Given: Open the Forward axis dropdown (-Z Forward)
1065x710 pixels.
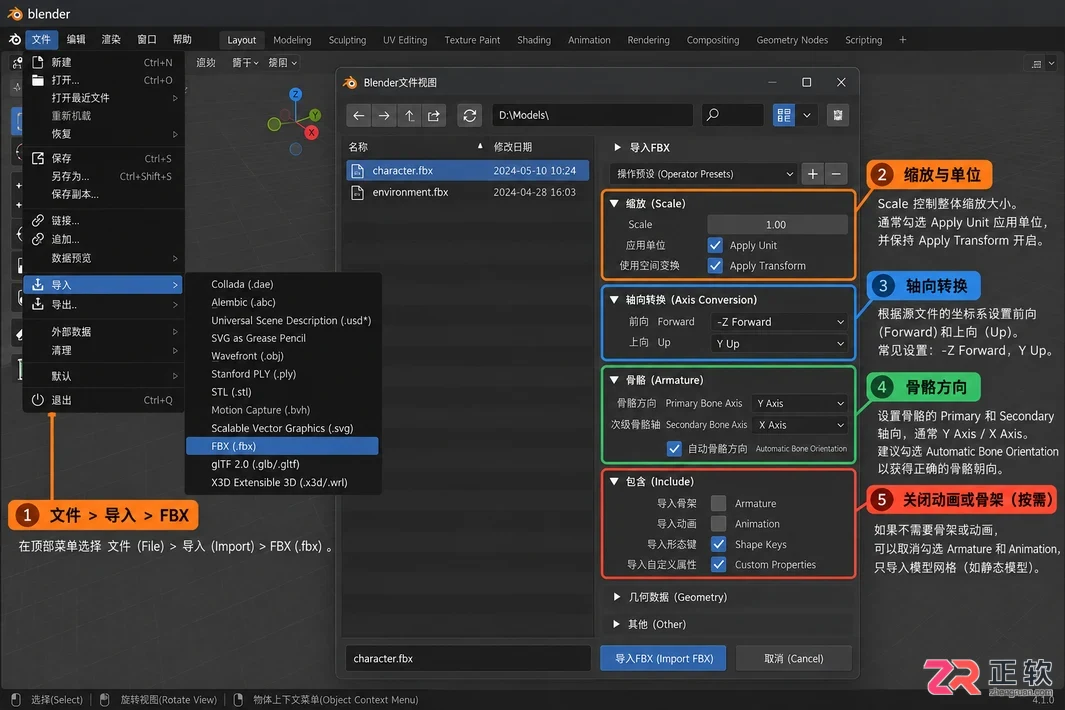Looking at the screenshot, I should click(780, 322).
